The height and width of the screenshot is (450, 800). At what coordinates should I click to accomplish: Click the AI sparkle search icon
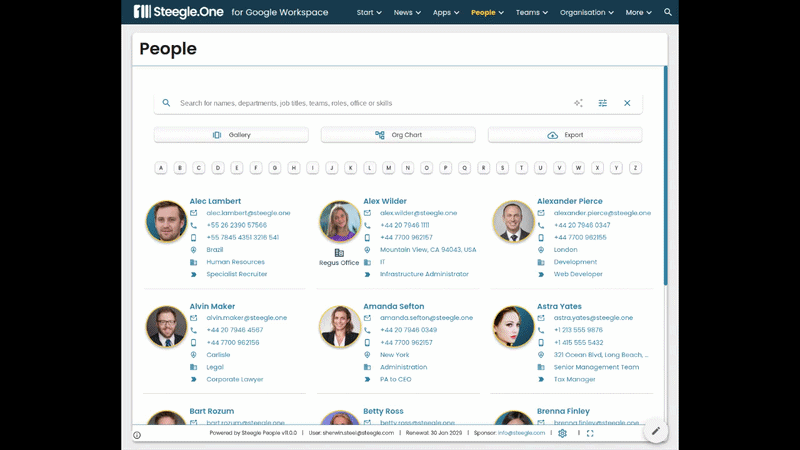tap(578, 103)
